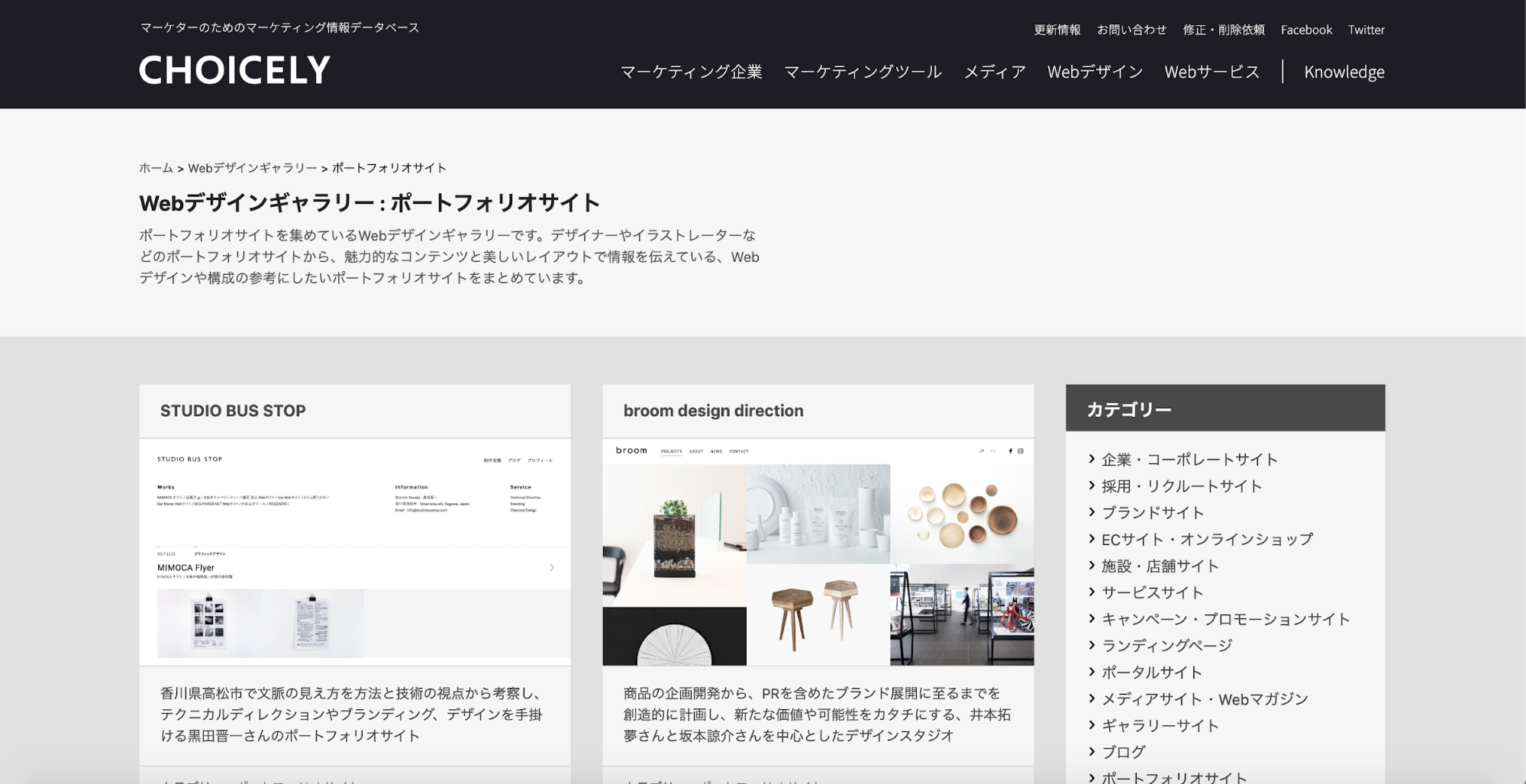Click the 商品の企画開発 description under broom card
Screen dimensions: 1526x784
click(x=818, y=715)
